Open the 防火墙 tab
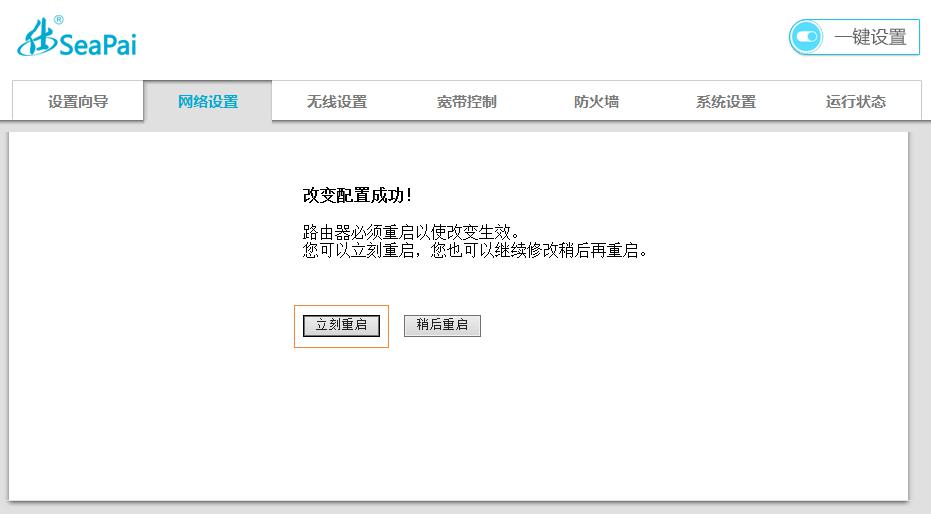 (x=596, y=101)
